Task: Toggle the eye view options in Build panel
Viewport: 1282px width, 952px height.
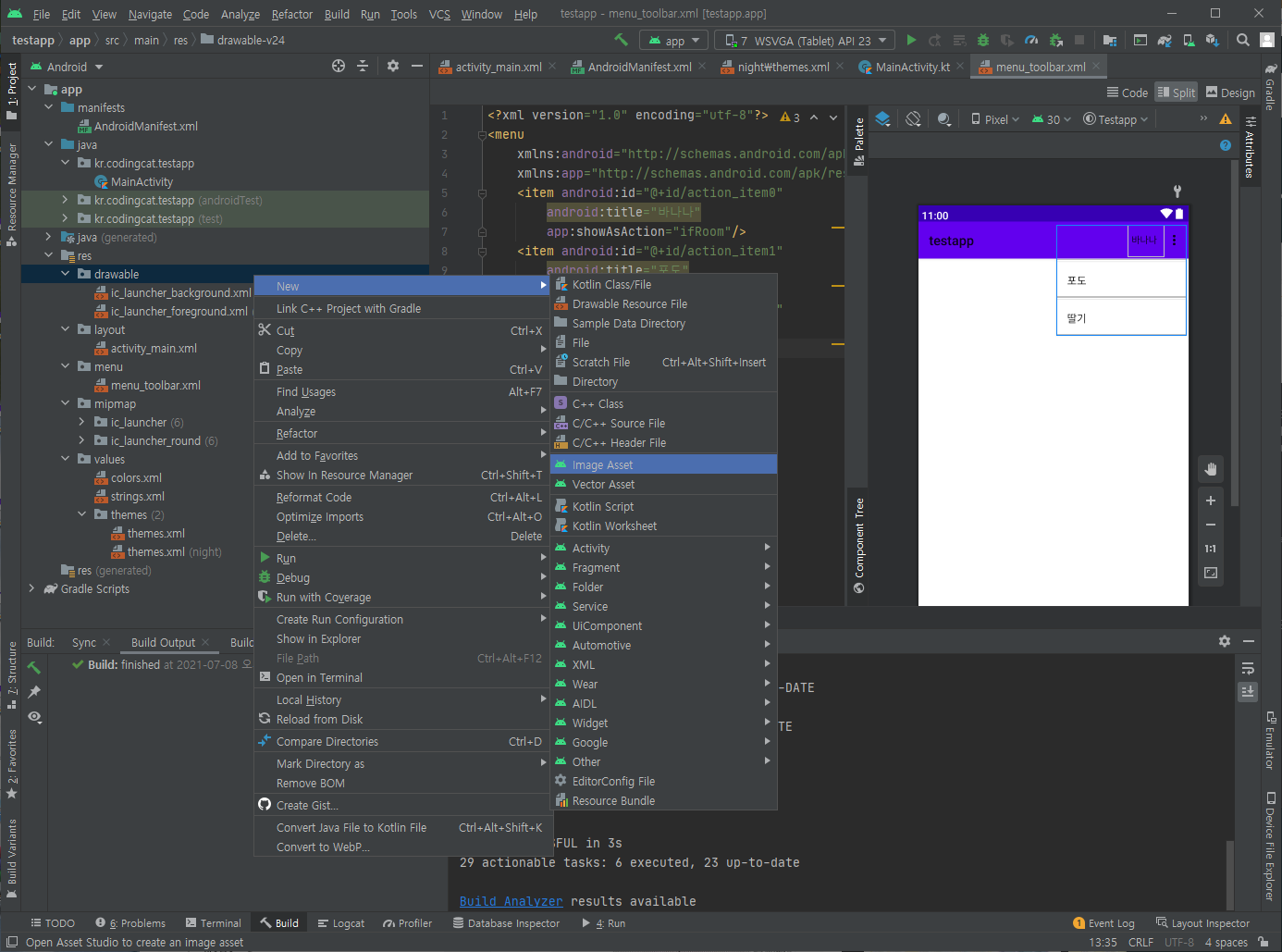Action: point(34,717)
